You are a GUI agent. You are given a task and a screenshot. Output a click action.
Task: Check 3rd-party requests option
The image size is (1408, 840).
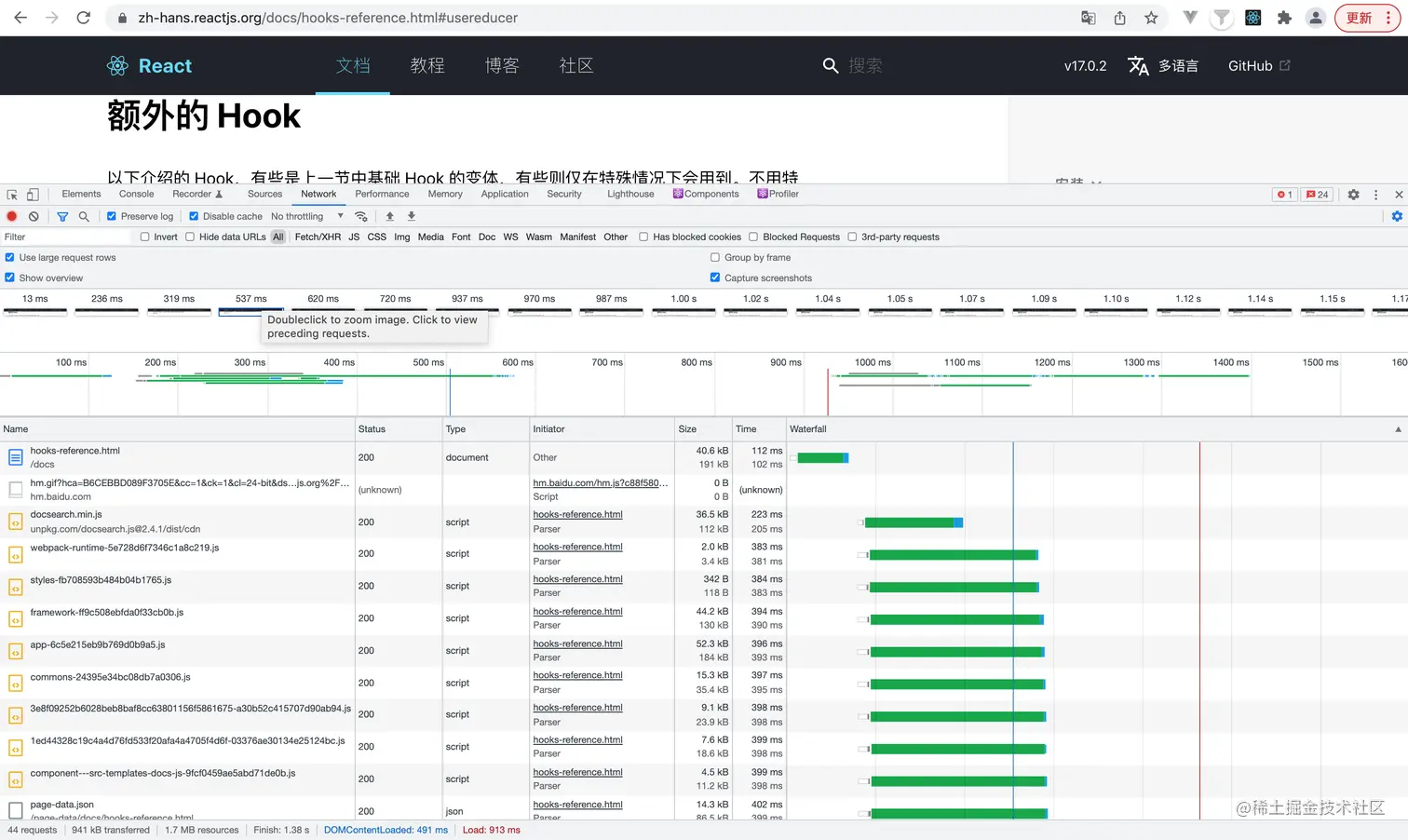[x=852, y=237]
